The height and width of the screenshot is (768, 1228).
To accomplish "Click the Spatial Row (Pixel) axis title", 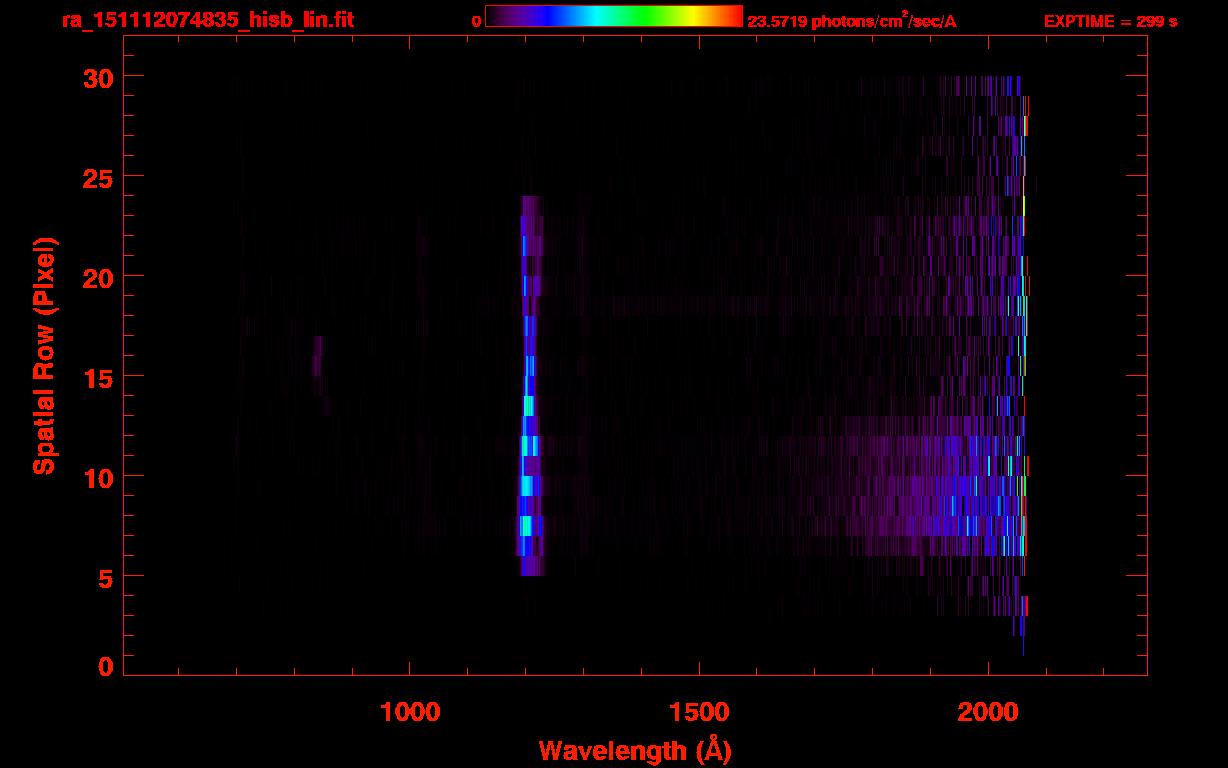I will [44, 355].
